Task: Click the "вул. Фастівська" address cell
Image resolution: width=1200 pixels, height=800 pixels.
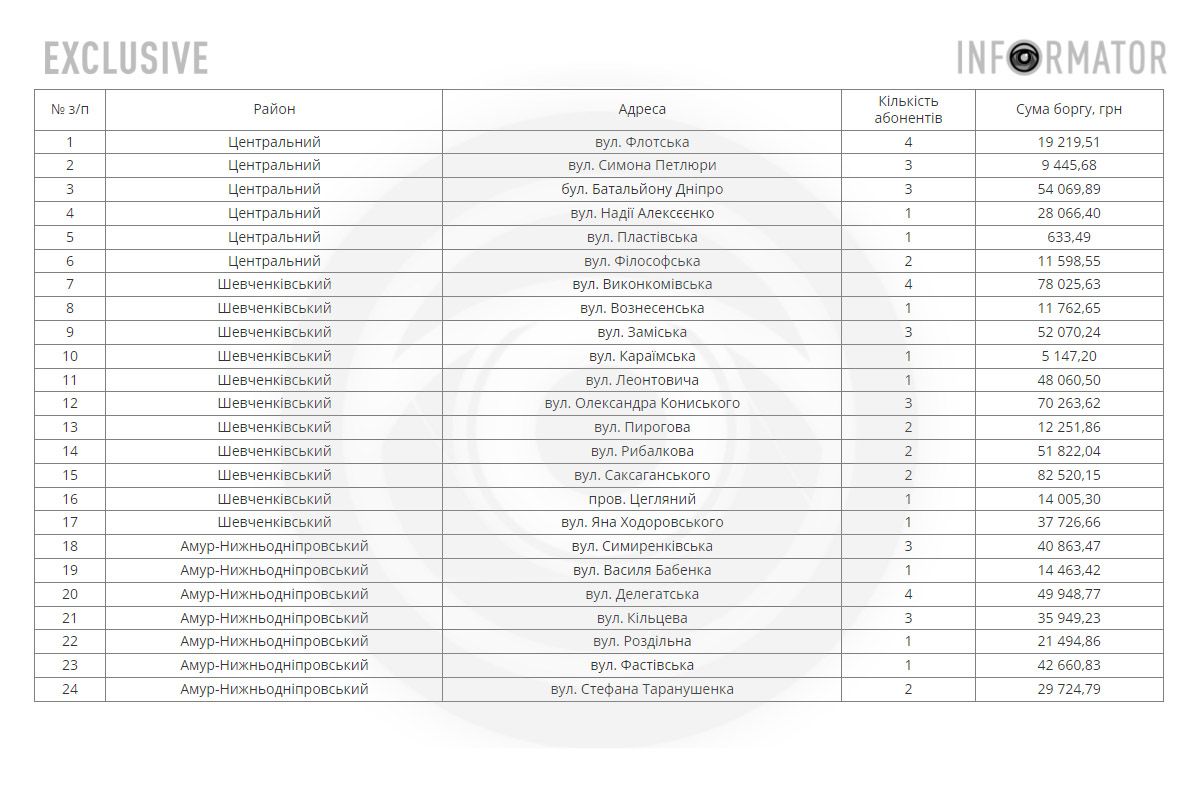Action: (x=642, y=665)
